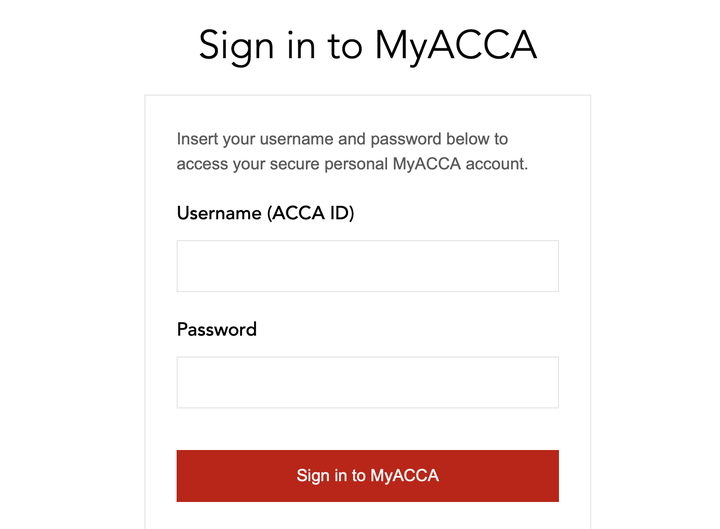The height and width of the screenshot is (529, 720).
Task: Place cursor in the Password entry box
Action: 367,382
